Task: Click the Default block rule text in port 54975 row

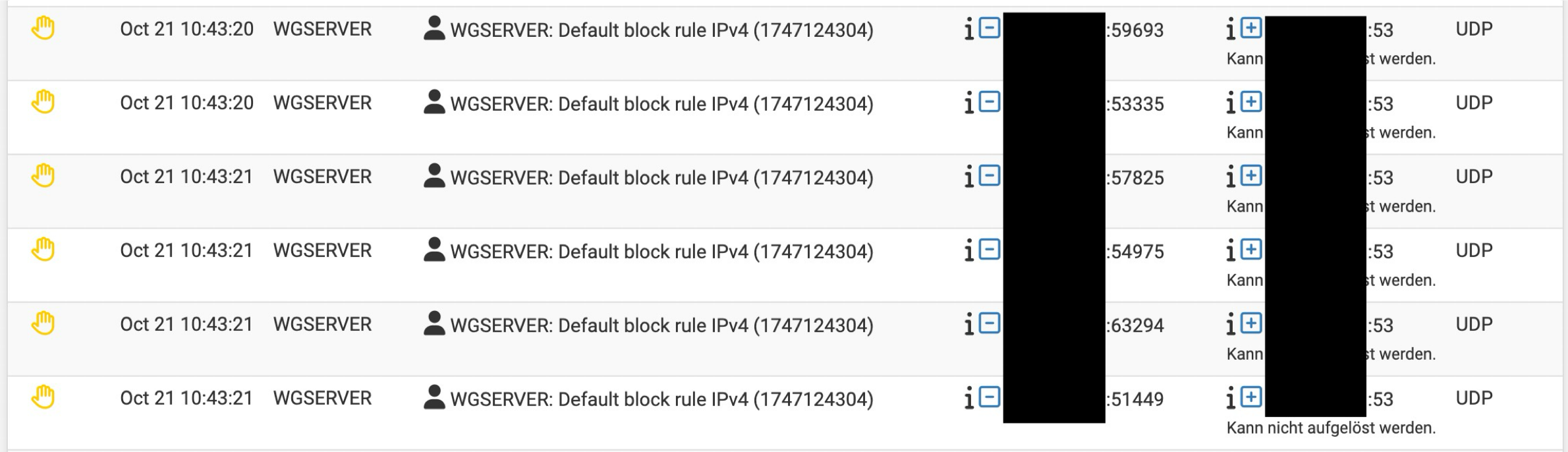Action: [661, 252]
